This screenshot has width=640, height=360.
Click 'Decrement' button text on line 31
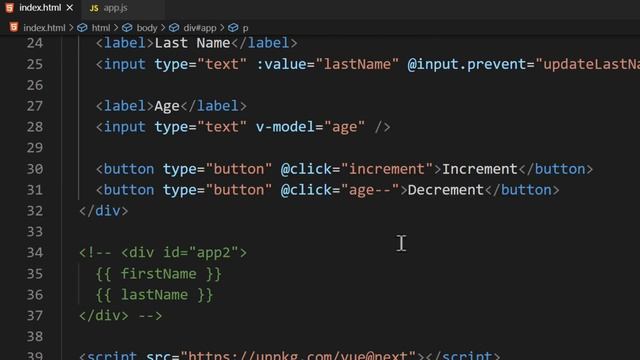pyautogui.click(x=445, y=190)
